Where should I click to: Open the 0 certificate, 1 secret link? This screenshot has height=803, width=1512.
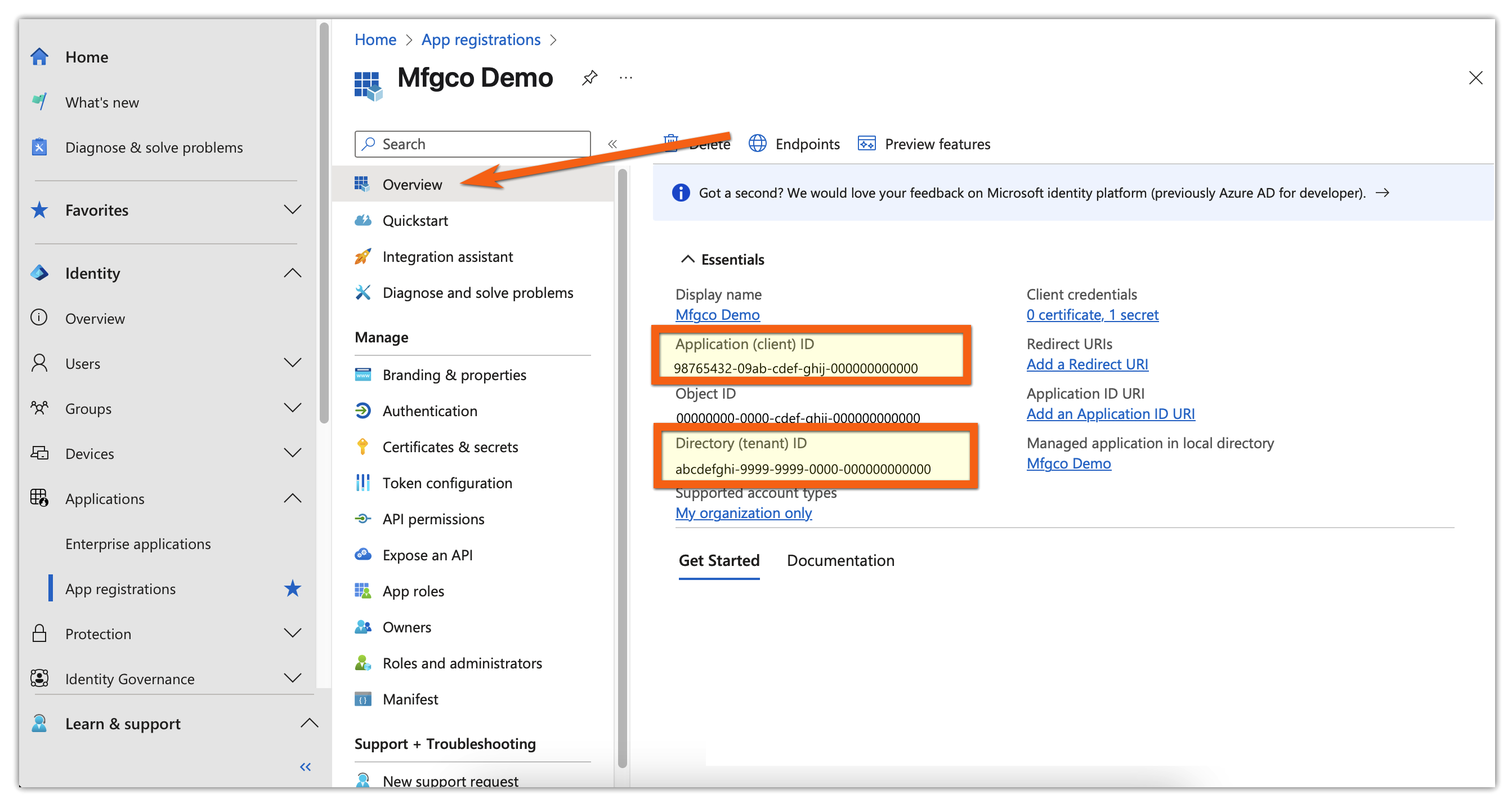(1092, 315)
